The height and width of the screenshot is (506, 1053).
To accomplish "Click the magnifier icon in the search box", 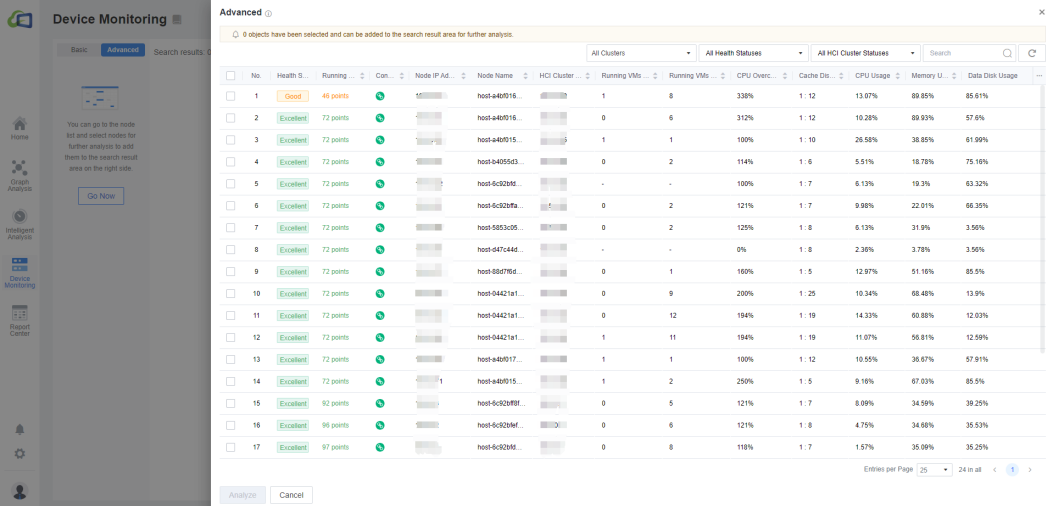I will pos(1006,53).
